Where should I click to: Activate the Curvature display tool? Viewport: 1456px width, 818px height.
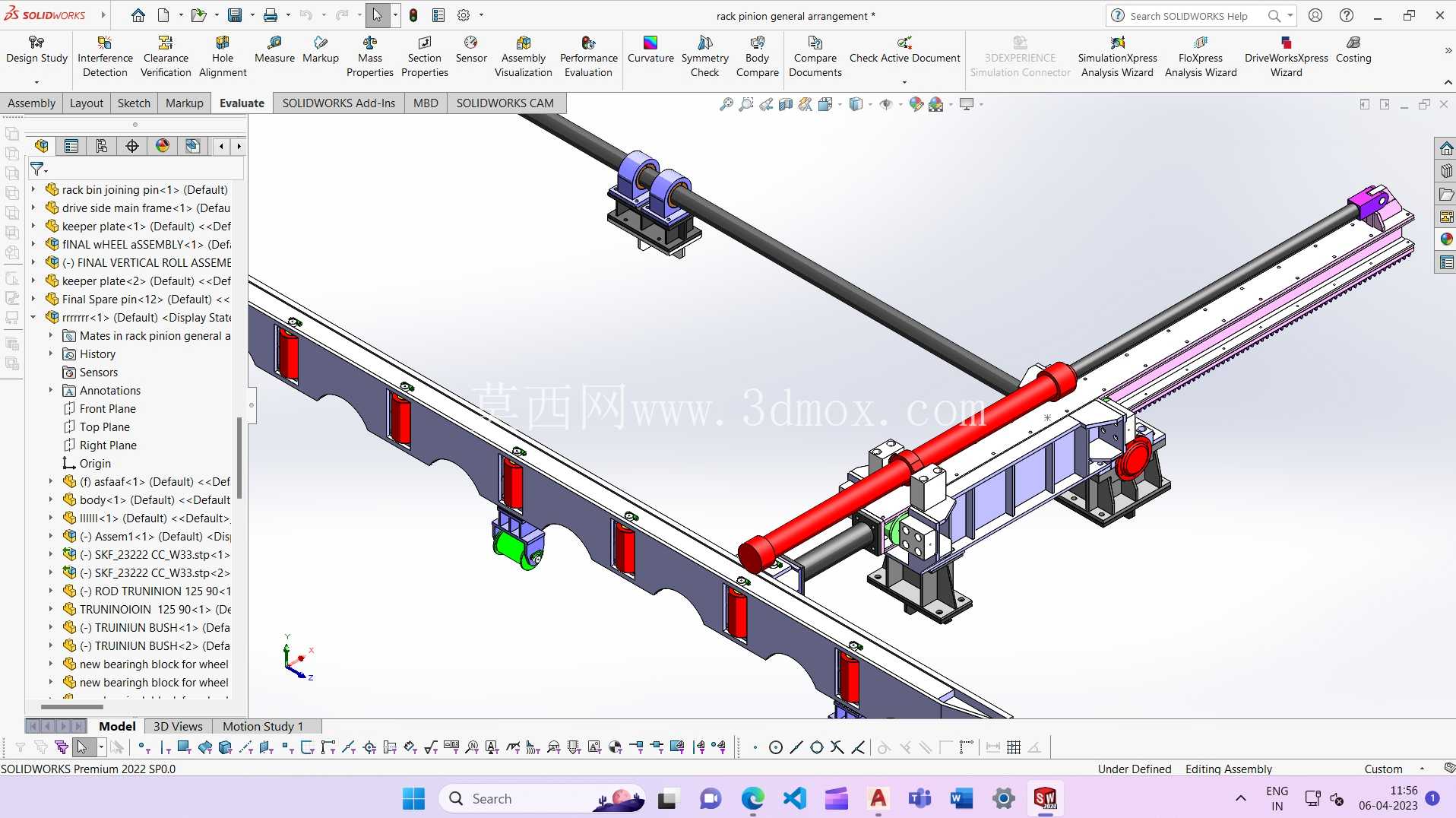pyautogui.click(x=650, y=50)
